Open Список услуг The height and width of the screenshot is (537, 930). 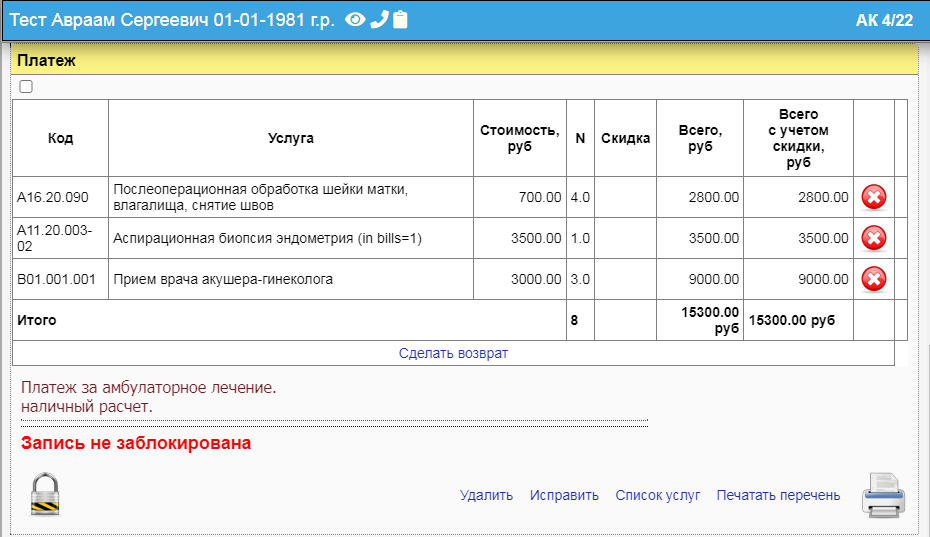point(657,495)
